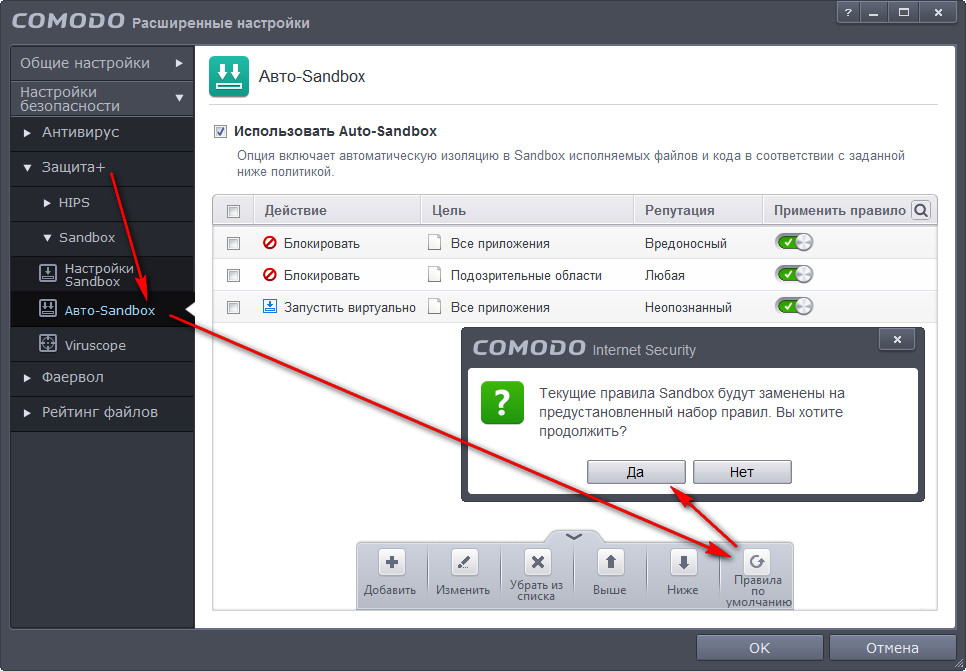966x671 pixels.
Task: Expand the Антивирус tree node
Action: tap(27, 132)
